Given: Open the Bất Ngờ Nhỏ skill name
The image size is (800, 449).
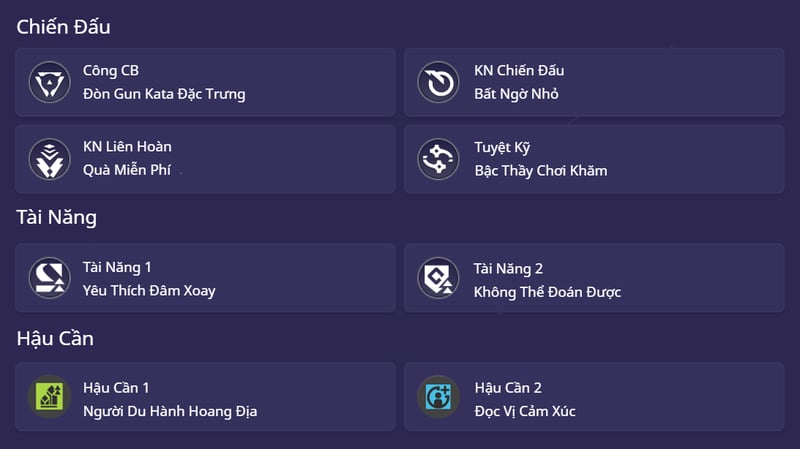Looking at the screenshot, I should tap(516, 94).
